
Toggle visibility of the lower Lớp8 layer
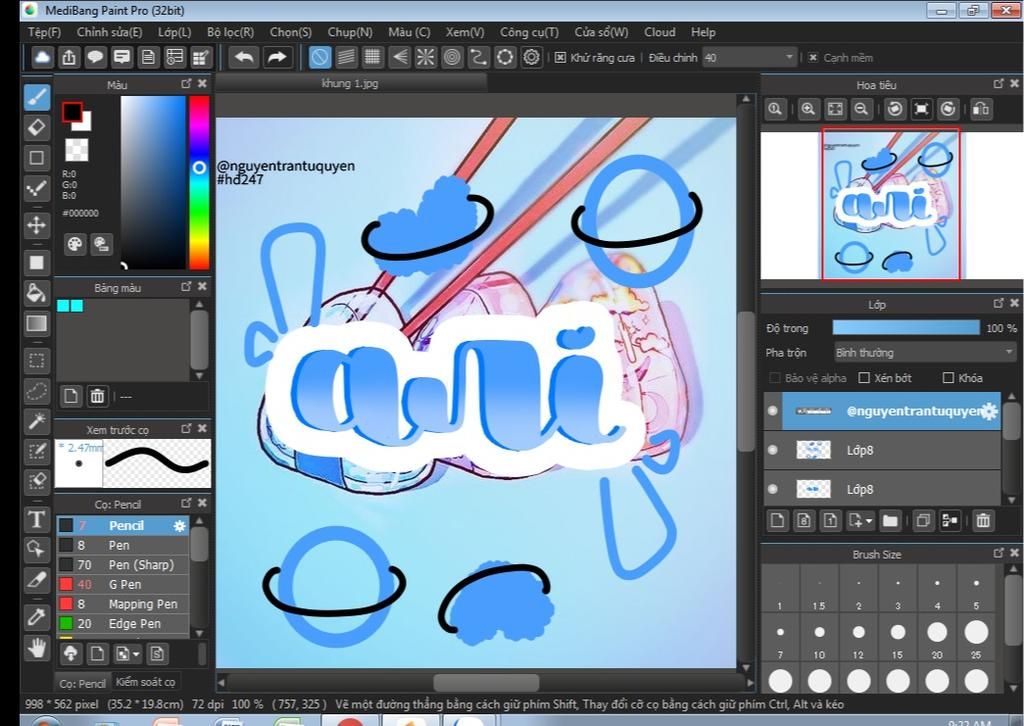(773, 488)
